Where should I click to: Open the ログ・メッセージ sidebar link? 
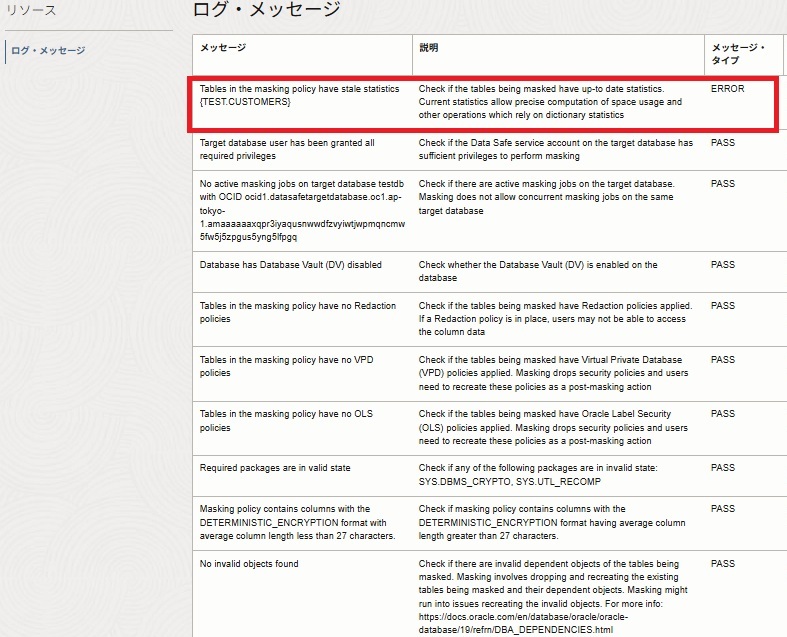[x=48, y=51]
